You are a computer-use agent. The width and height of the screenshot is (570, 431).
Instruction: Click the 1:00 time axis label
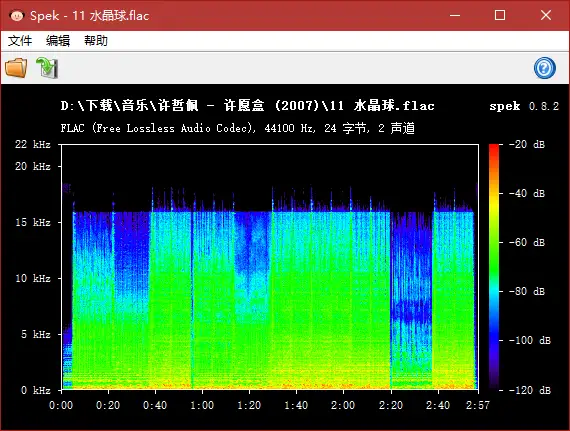(x=202, y=405)
